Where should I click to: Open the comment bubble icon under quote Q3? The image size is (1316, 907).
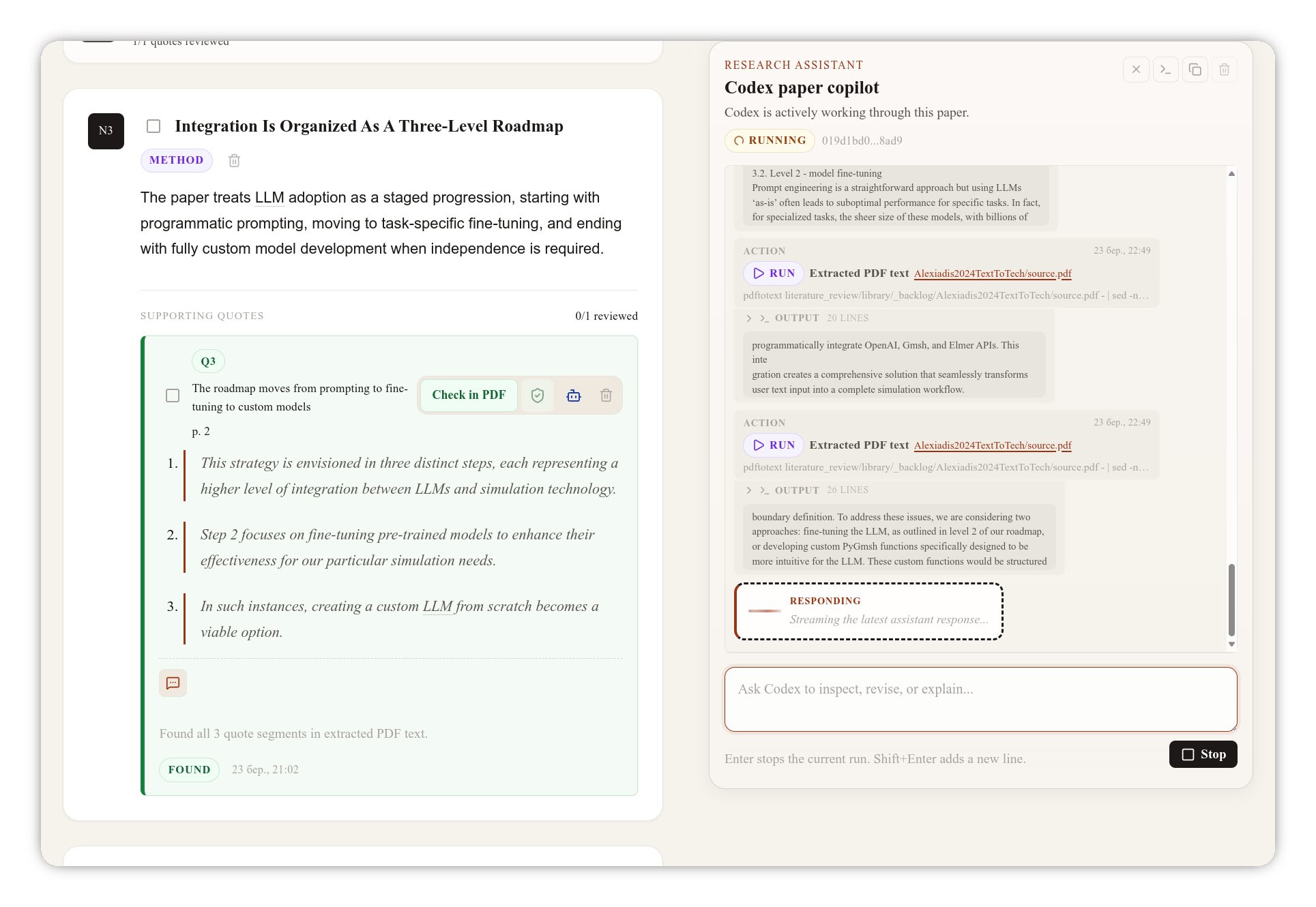point(173,683)
